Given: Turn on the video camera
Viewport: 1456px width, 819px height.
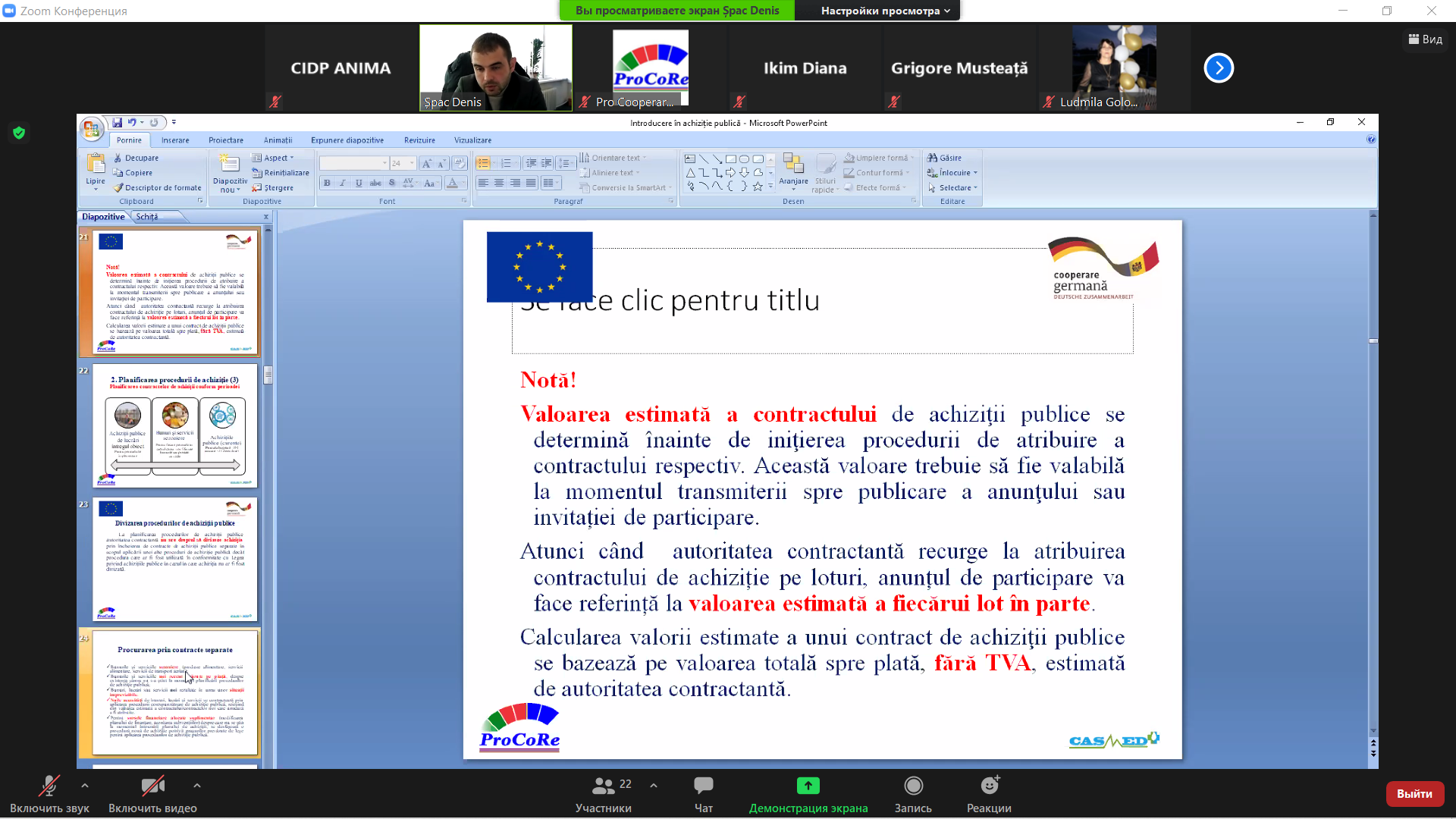Looking at the screenshot, I should click(x=152, y=786).
